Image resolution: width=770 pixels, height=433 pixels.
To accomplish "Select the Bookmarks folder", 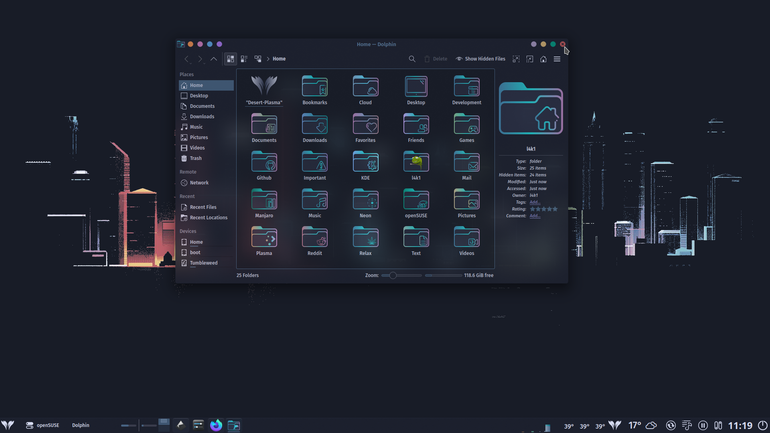I will point(315,90).
